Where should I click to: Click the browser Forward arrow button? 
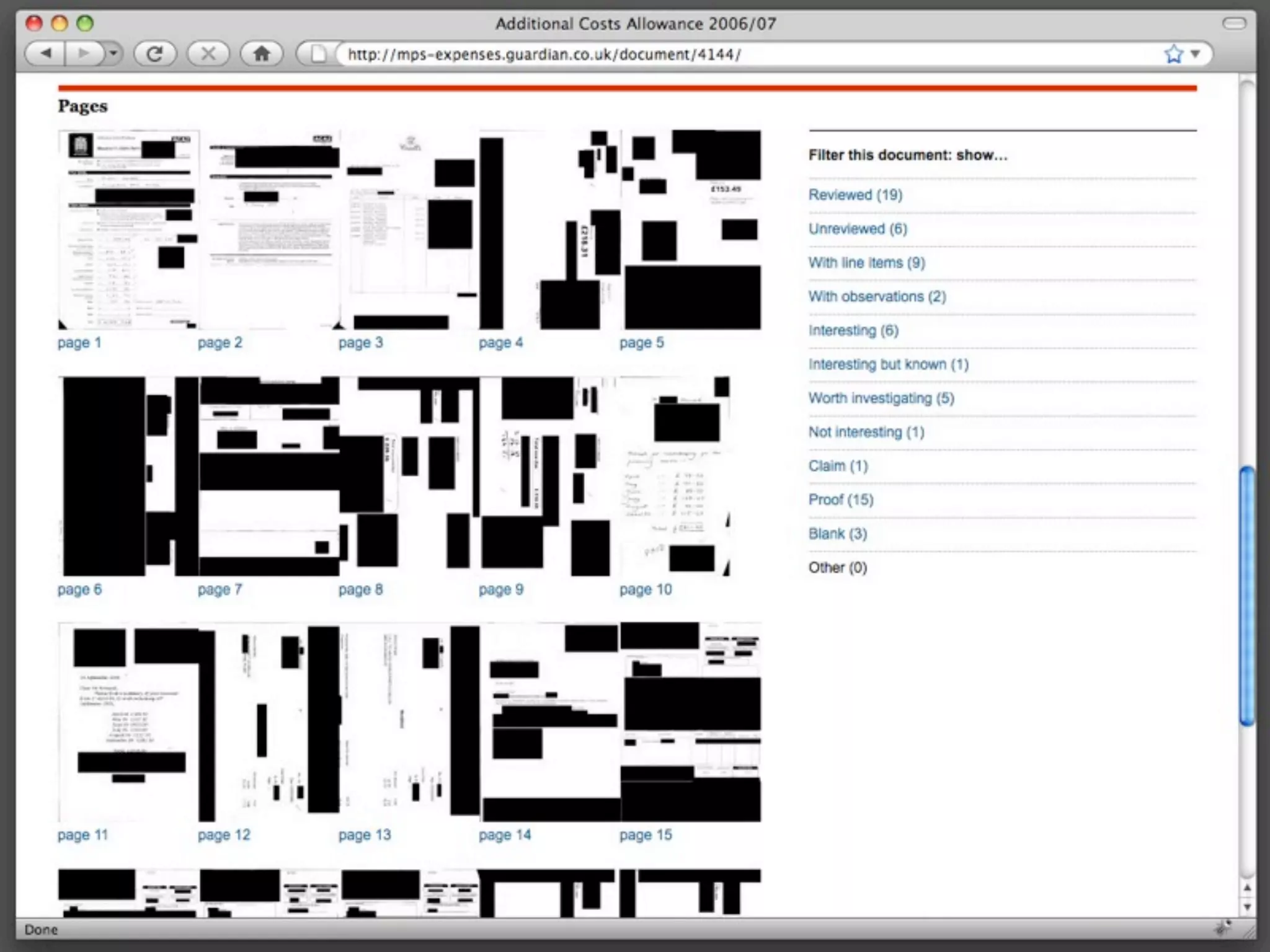(x=83, y=54)
